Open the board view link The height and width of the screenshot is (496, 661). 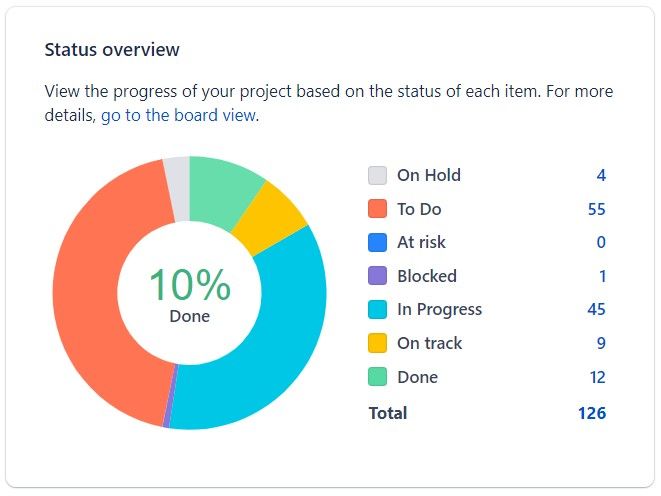179,115
